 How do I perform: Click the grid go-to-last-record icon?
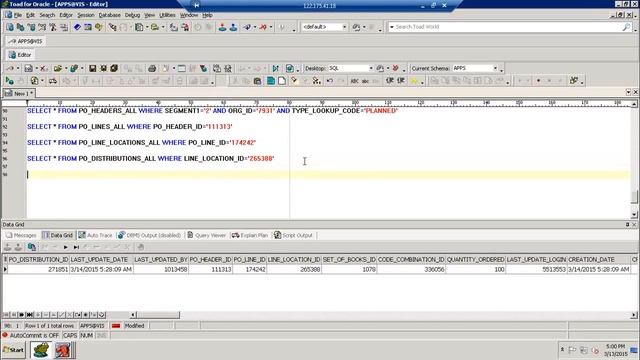pos(76,247)
